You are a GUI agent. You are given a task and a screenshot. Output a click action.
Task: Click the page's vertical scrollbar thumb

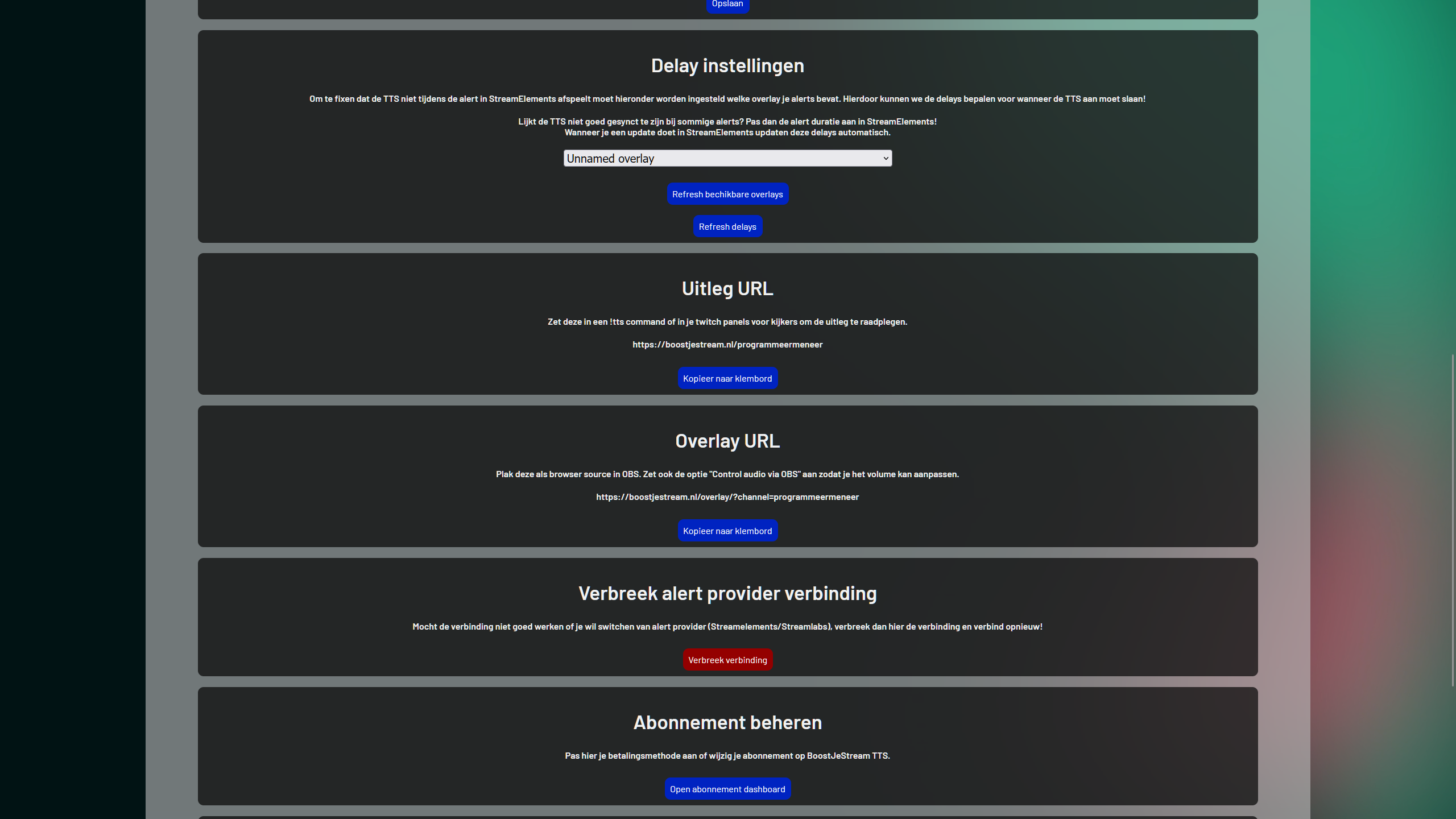[x=1453, y=520]
